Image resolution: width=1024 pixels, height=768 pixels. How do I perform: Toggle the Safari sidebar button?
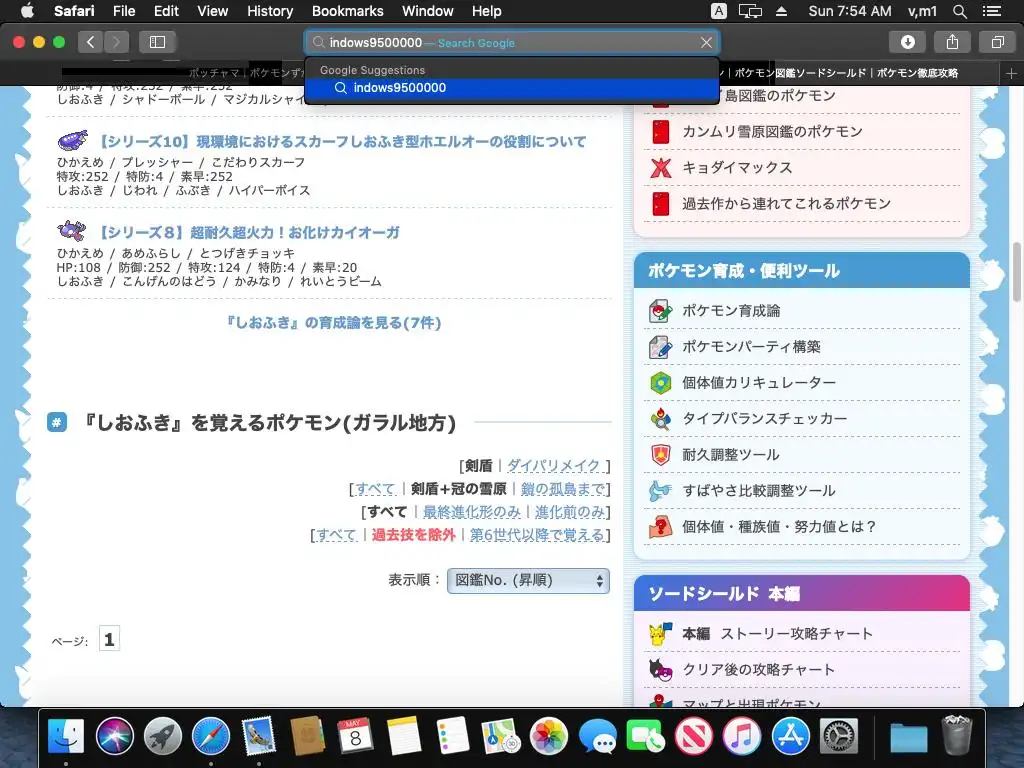[x=157, y=42]
